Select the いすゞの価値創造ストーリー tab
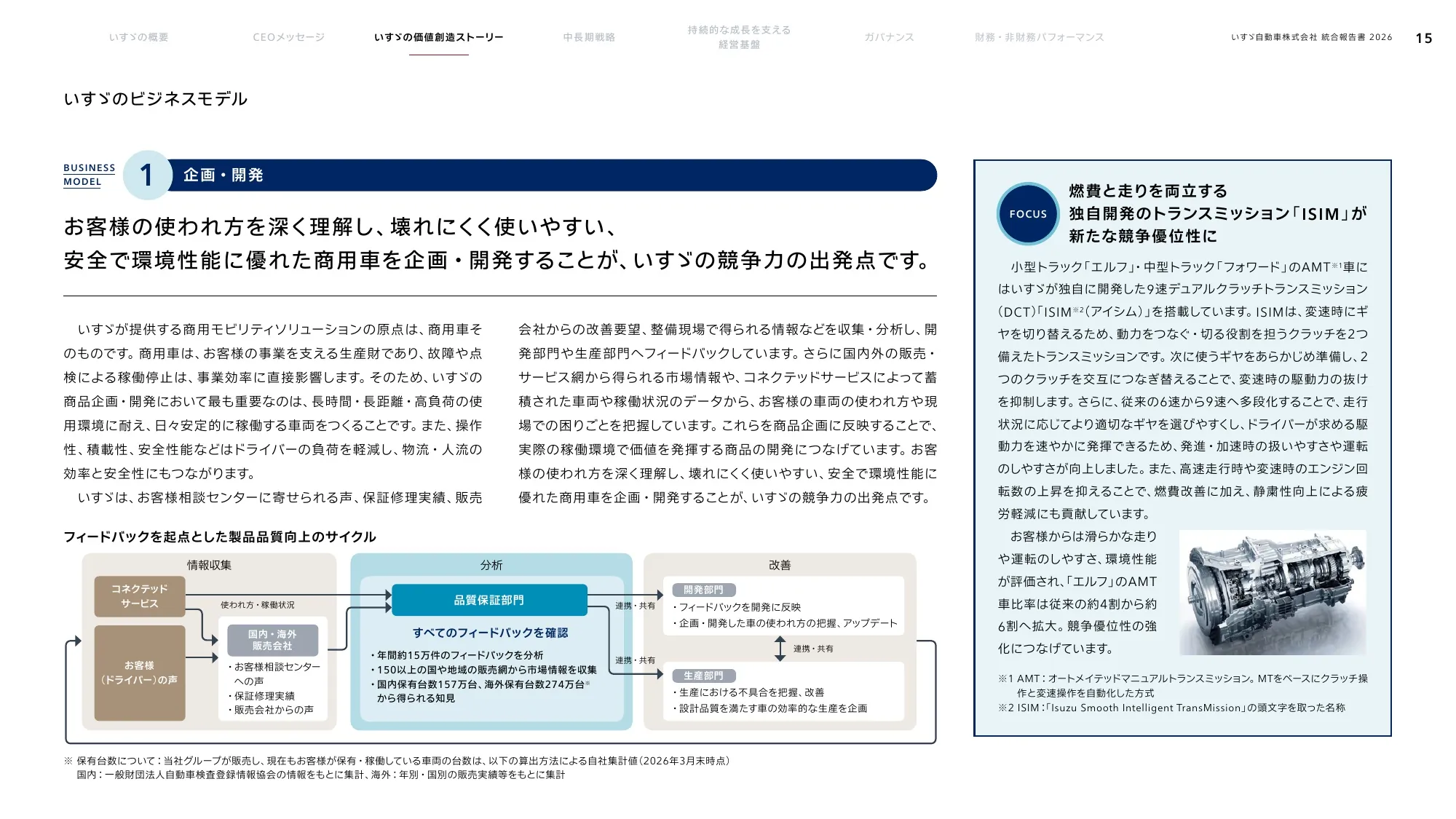The height and width of the screenshot is (819, 1456). [x=438, y=37]
